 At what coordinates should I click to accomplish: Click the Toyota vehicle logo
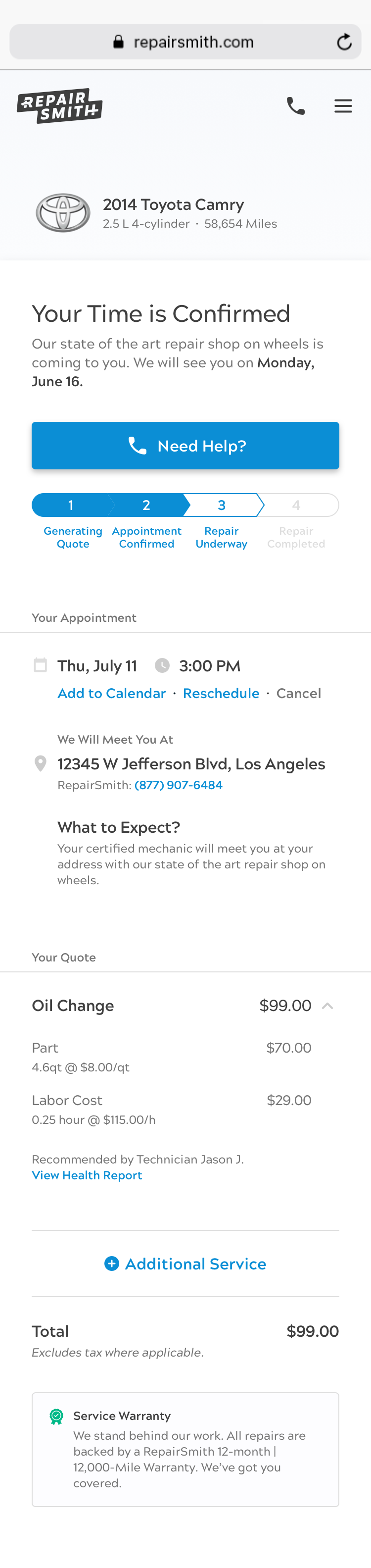coord(63,213)
